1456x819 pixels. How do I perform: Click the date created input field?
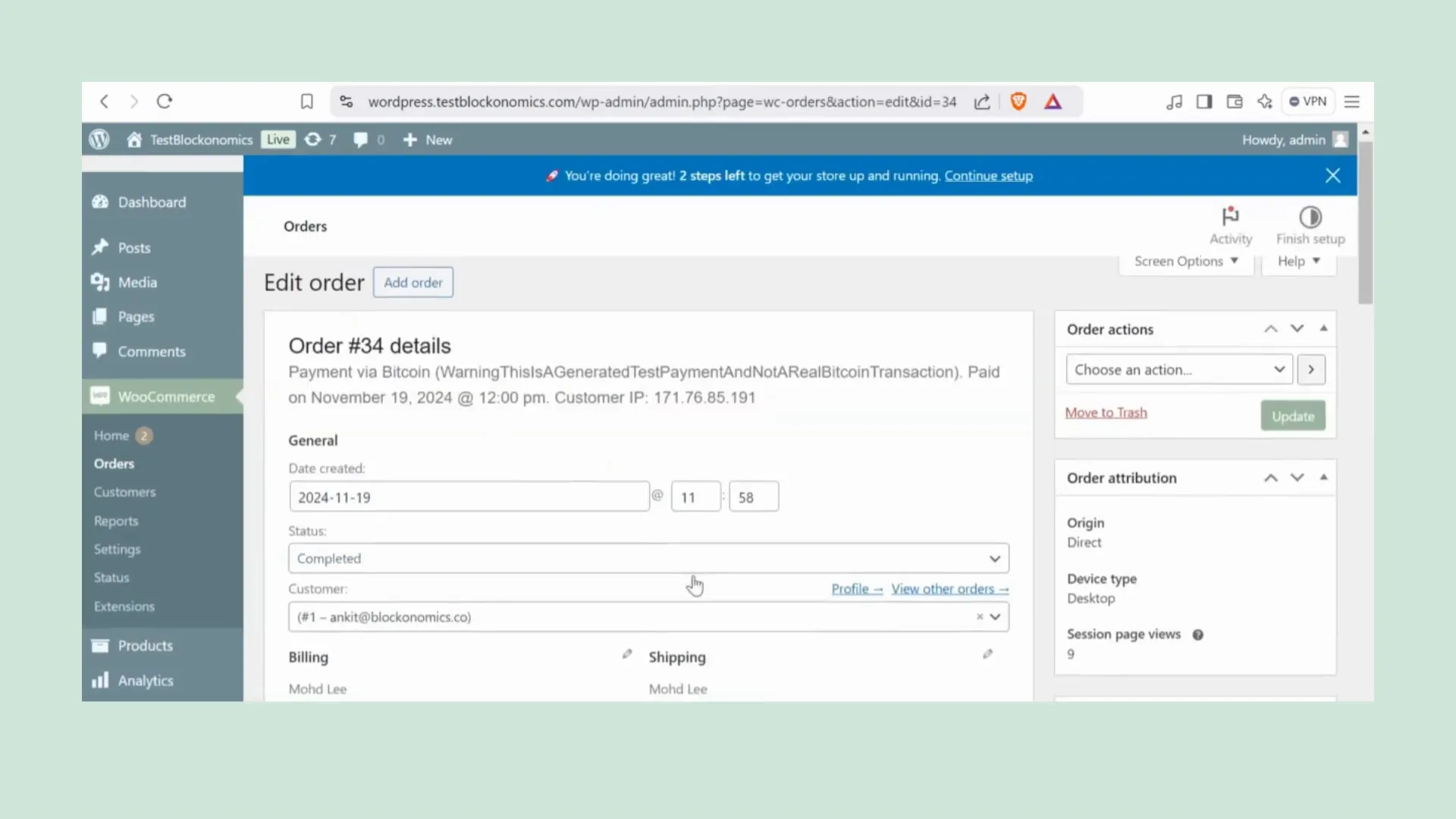469,497
